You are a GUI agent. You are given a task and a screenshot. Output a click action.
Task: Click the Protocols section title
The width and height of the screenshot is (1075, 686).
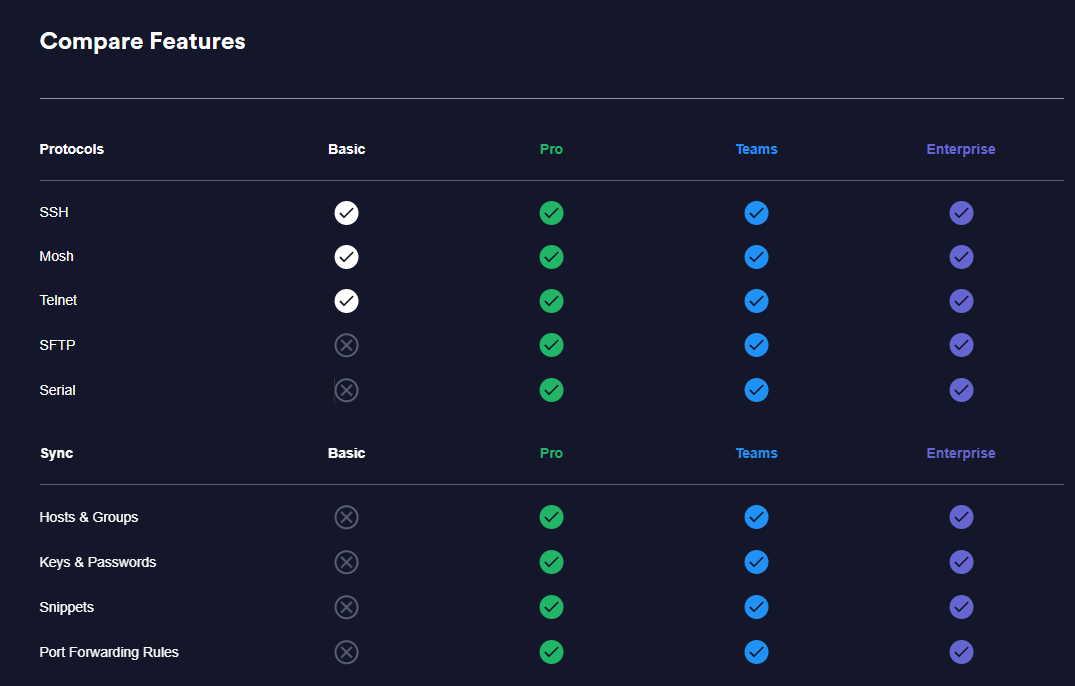click(x=71, y=149)
